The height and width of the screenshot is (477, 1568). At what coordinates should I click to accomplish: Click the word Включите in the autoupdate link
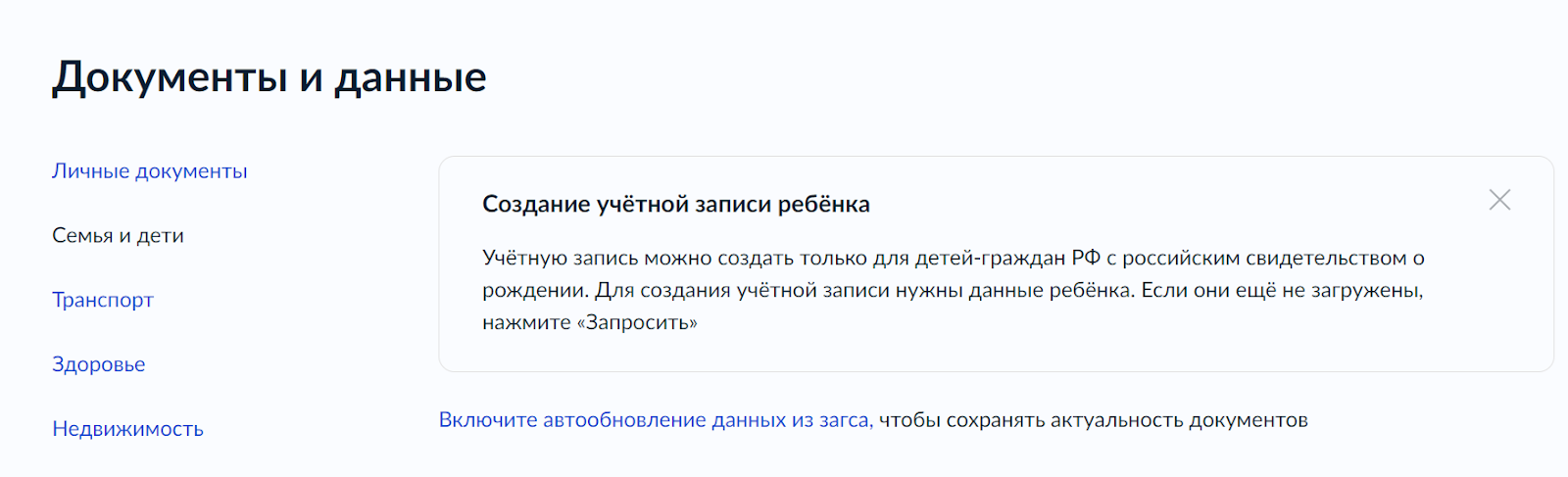[487, 420]
